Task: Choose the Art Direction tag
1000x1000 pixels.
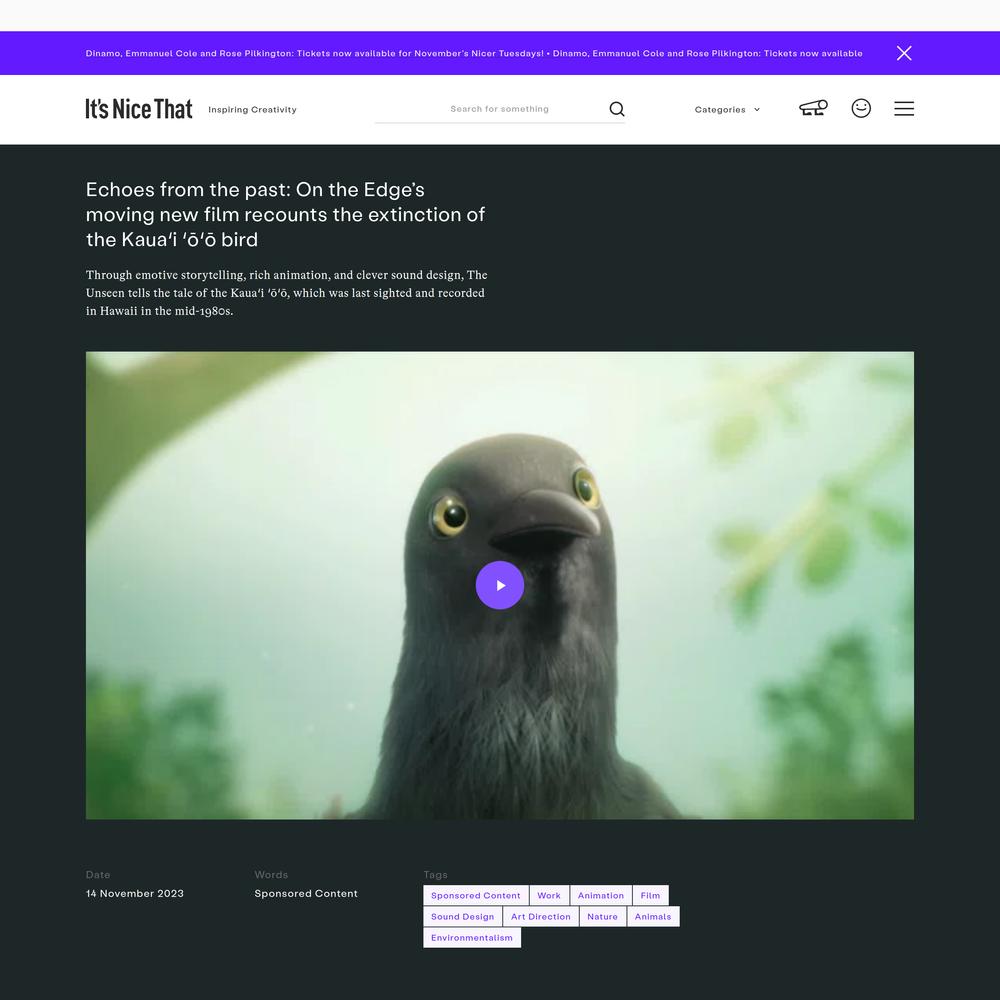Action: [x=541, y=916]
